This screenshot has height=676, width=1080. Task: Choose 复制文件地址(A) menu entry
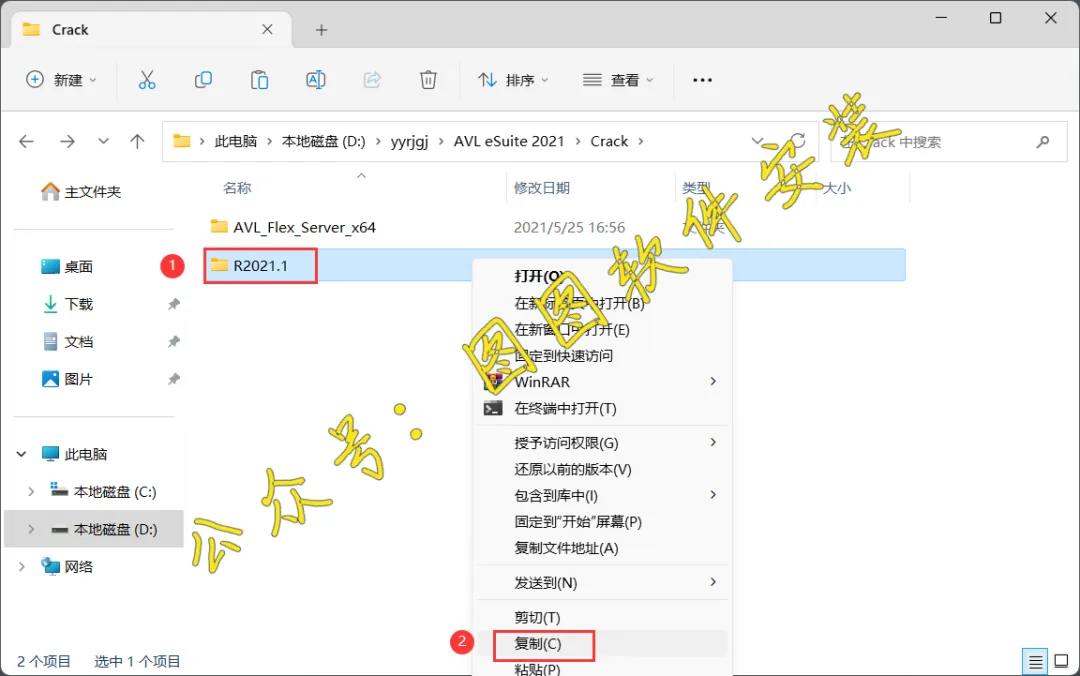click(603, 548)
